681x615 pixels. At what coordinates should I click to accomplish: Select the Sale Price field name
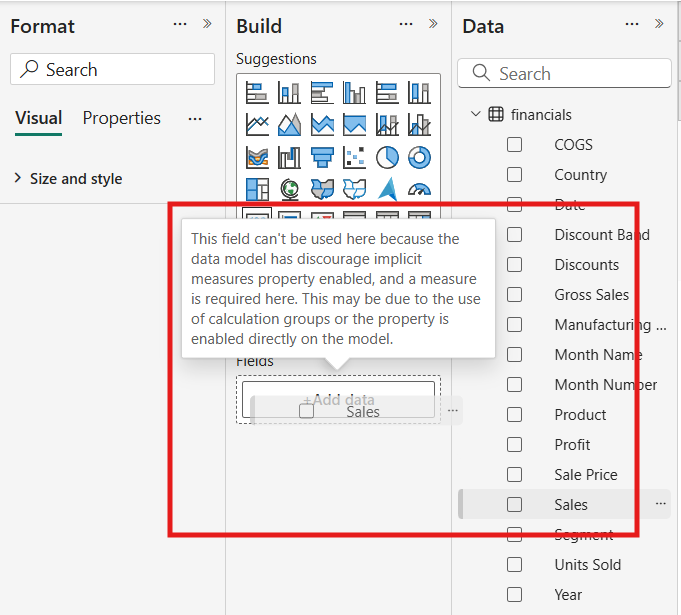point(586,475)
